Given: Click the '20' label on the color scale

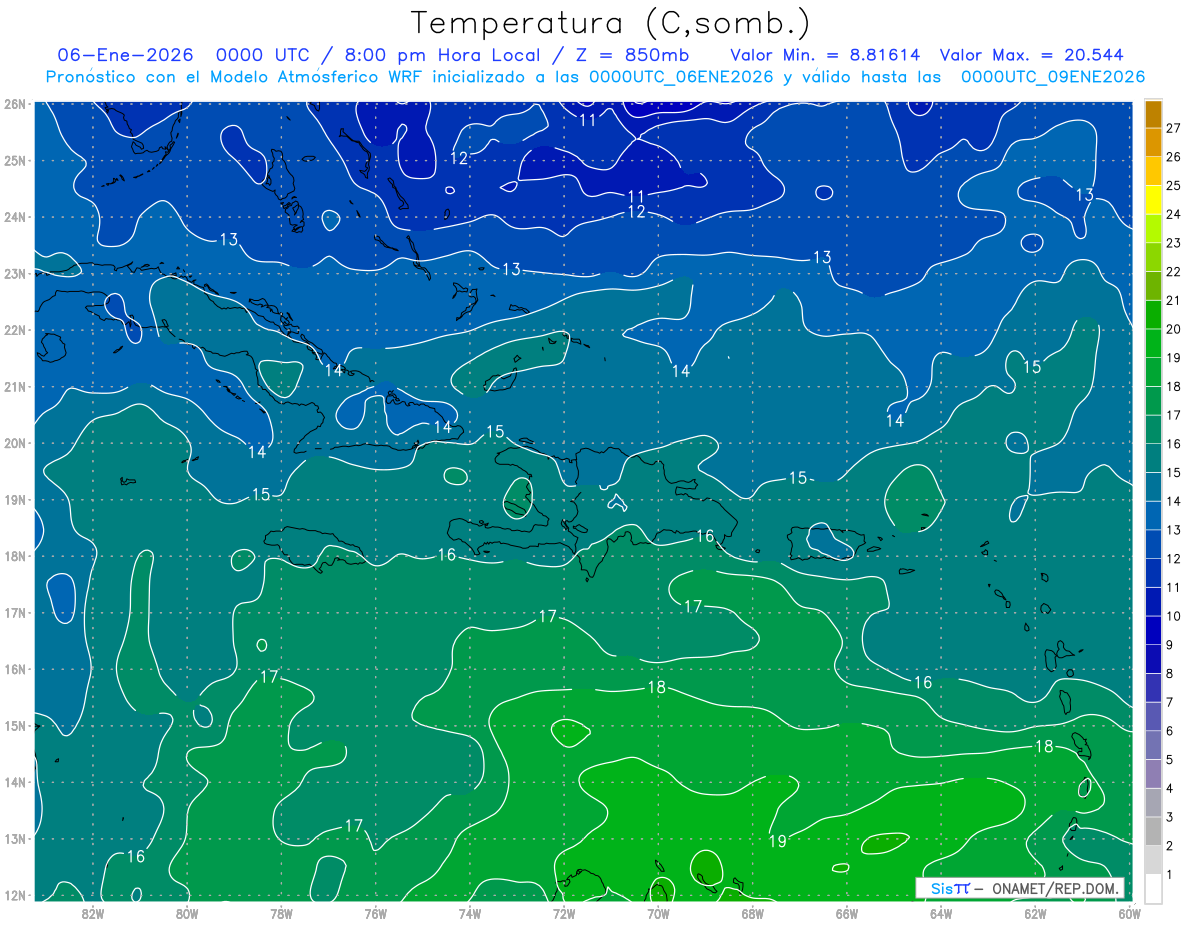Looking at the screenshot, I should pos(1174,330).
